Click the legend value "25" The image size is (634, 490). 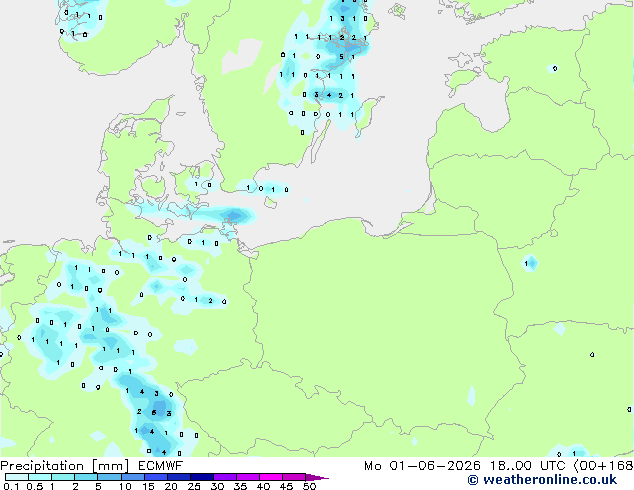coord(194,486)
